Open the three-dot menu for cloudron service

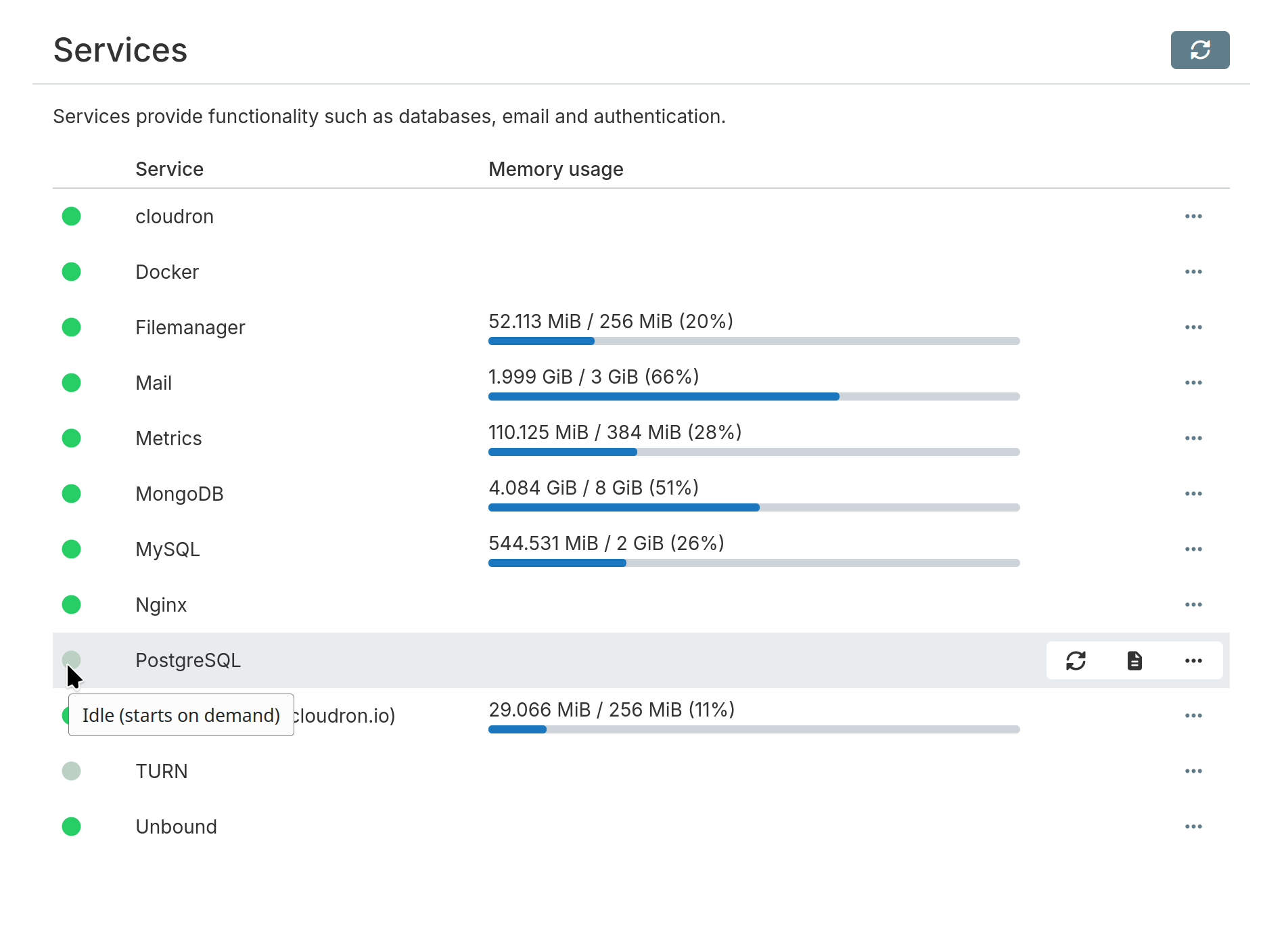(1193, 217)
